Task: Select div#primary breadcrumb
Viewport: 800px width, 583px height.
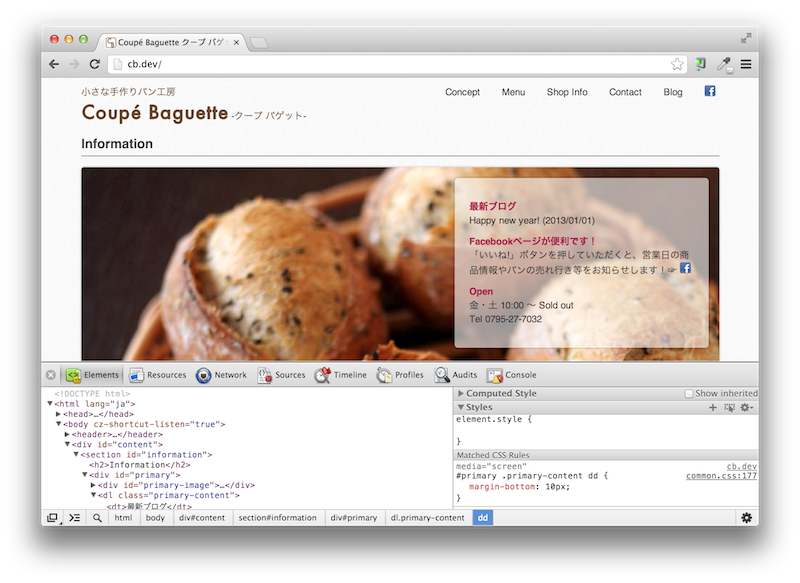Action: coord(354,518)
